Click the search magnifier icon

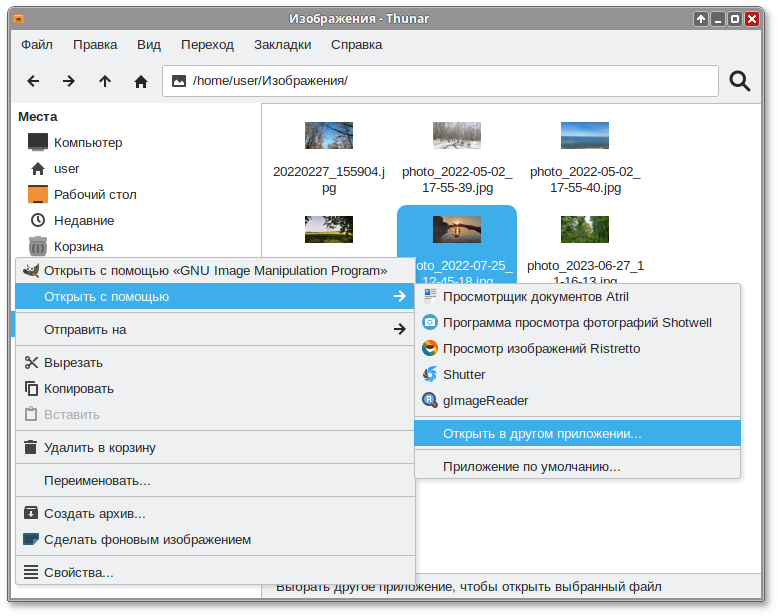(739, 81)
